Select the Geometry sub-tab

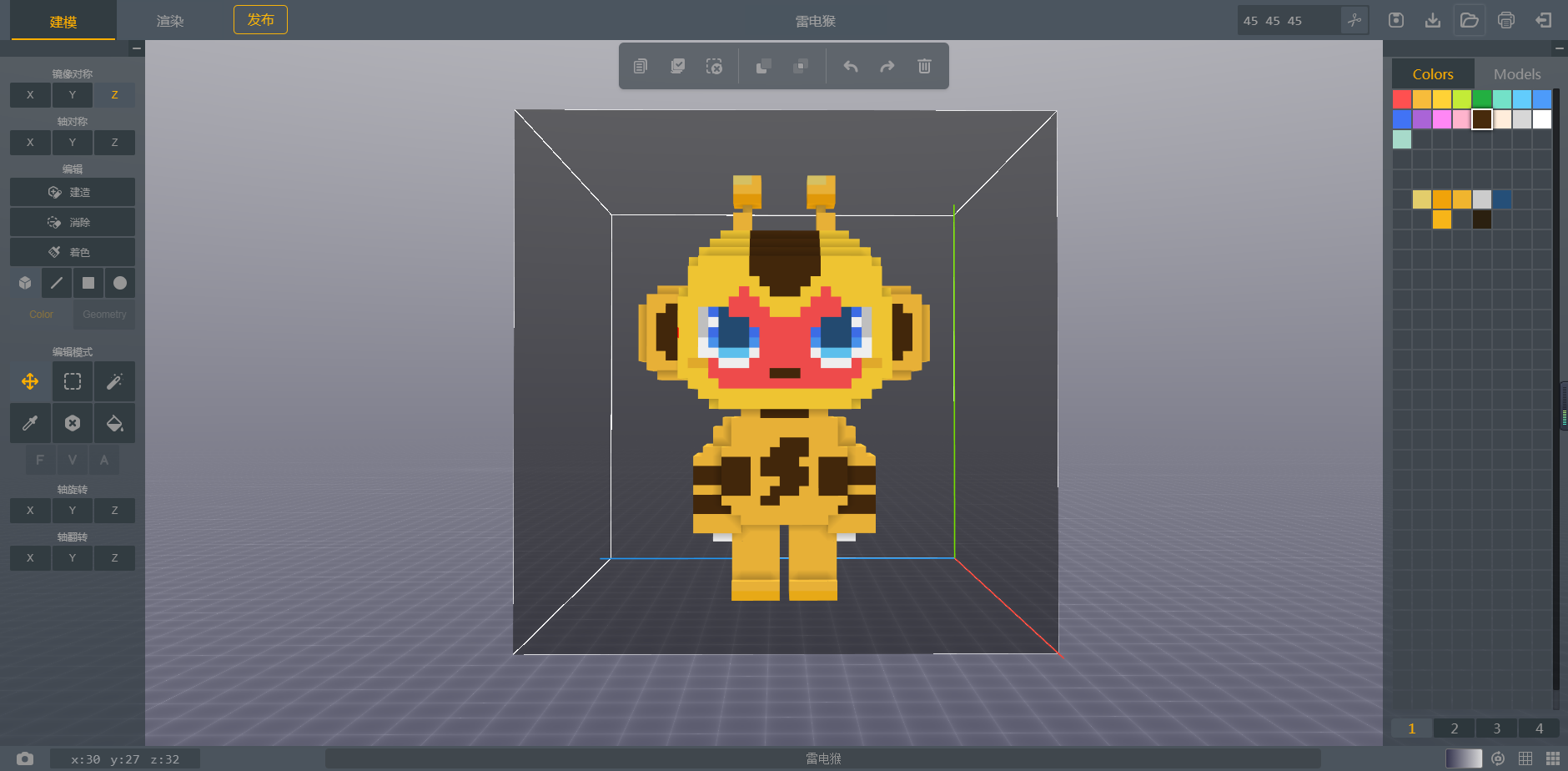104,315
